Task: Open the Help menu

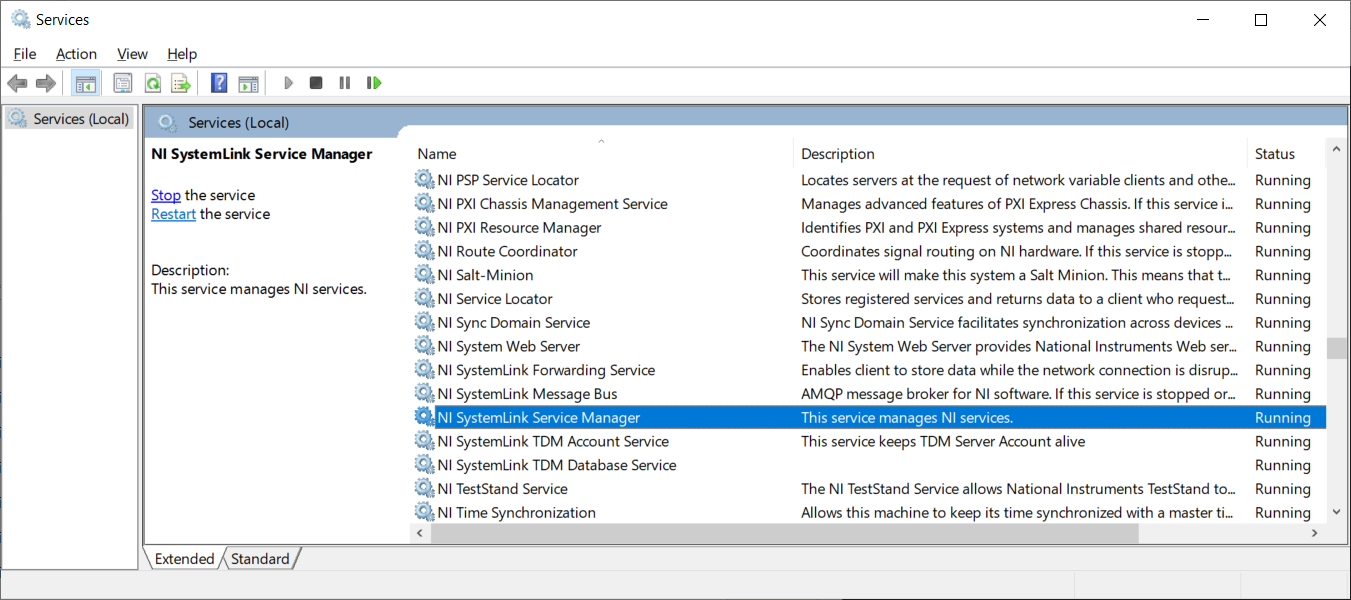Action: click(x=182, y=54)
